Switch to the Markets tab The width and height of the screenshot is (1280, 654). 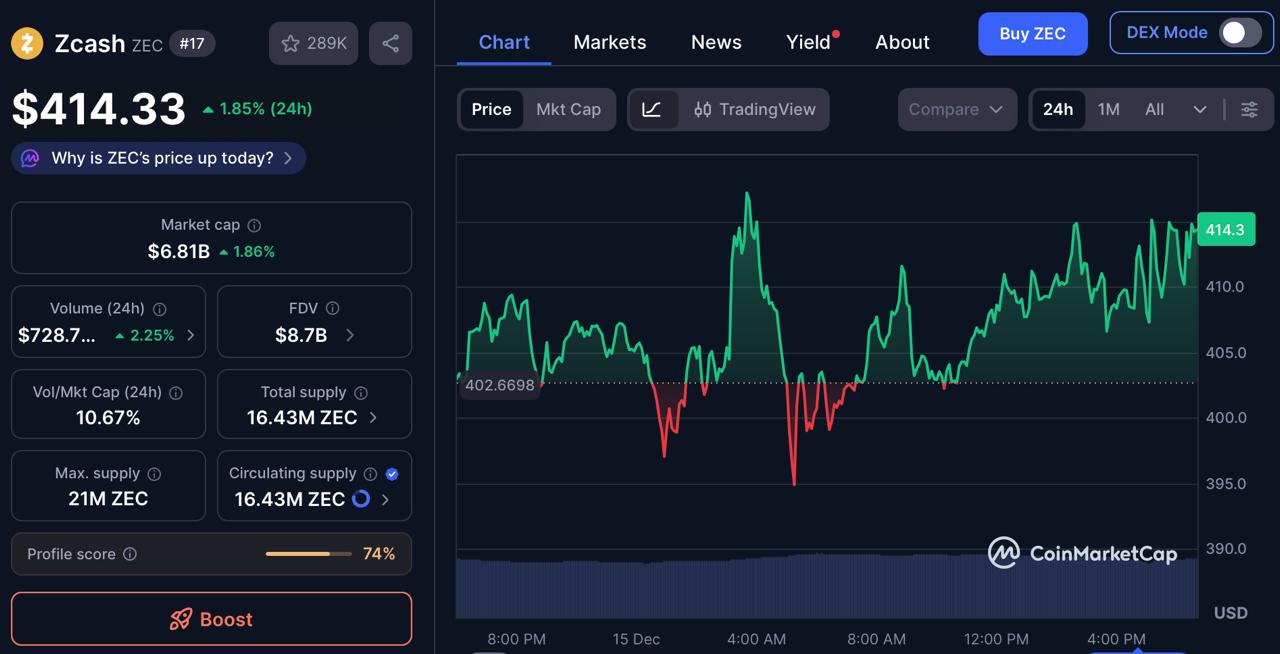click(610, 42)
